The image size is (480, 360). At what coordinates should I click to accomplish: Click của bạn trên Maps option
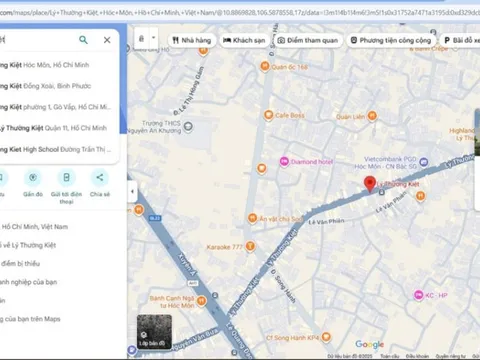pyautogui.click(x=30, y=319)
